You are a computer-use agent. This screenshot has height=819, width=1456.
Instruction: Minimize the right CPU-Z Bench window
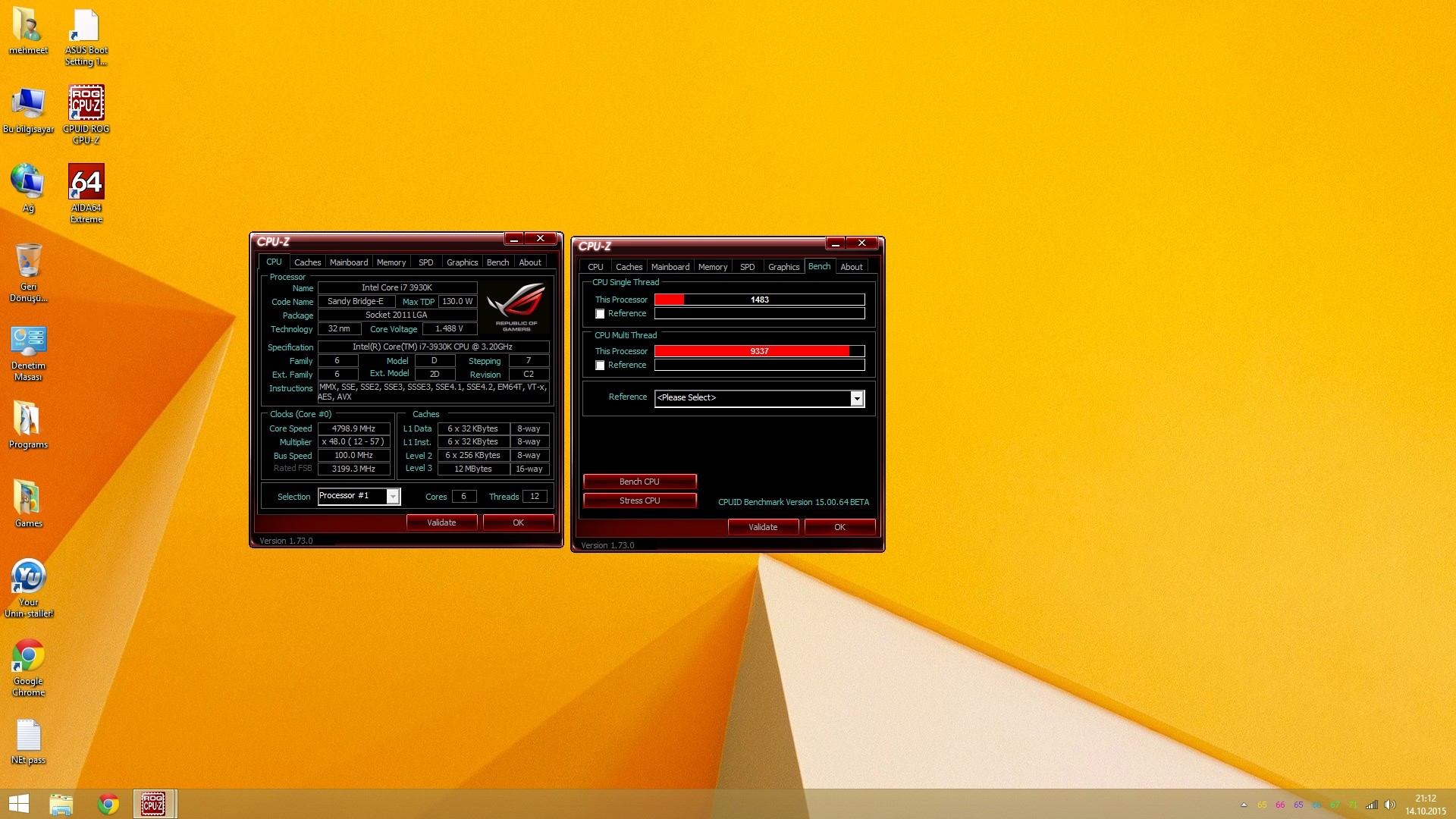coord(835,243)
